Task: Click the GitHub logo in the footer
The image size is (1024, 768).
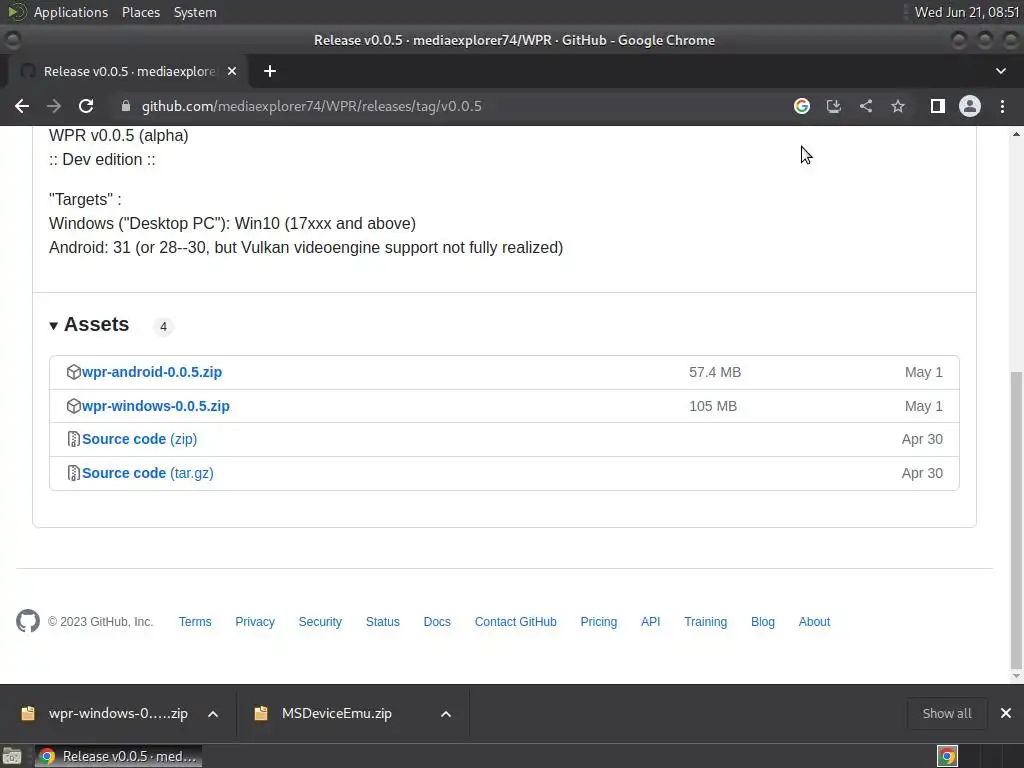Action: (x=28, y=621)
